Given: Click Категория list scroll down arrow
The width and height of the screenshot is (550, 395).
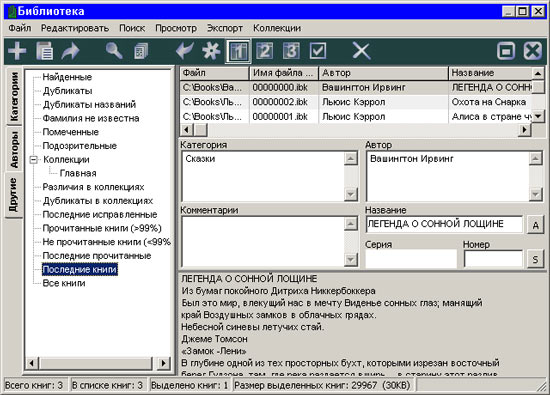Looking at the screenshot, I should pos(351,194).
